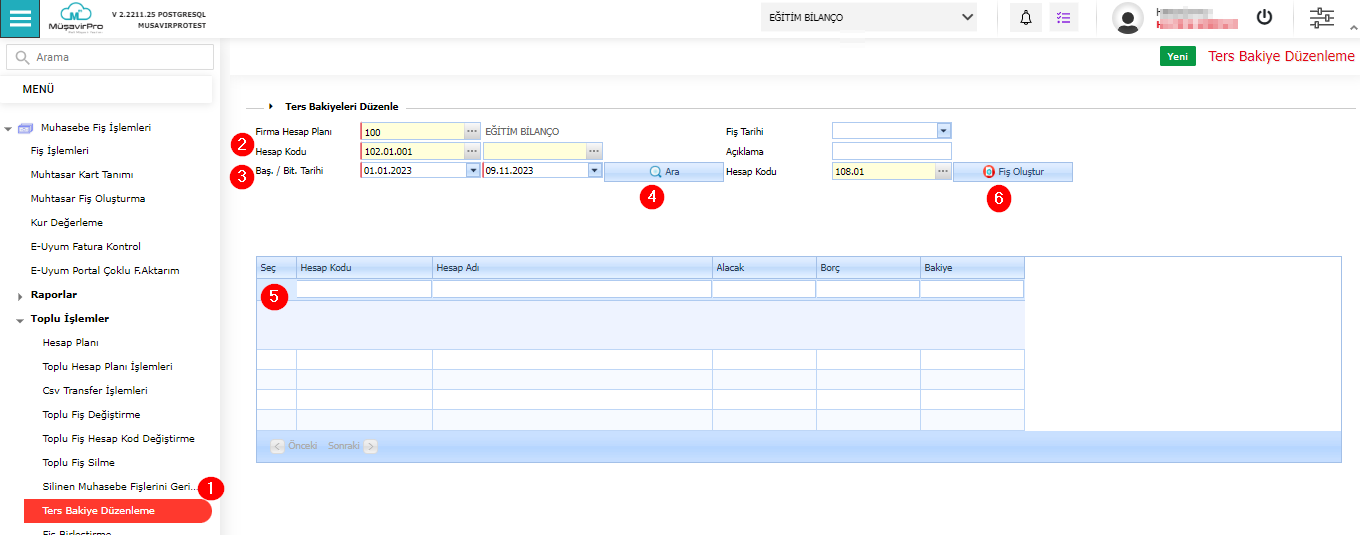Click the Arama search field
This screenshot has height=535, width=1360.
click(x=110, y=58)
